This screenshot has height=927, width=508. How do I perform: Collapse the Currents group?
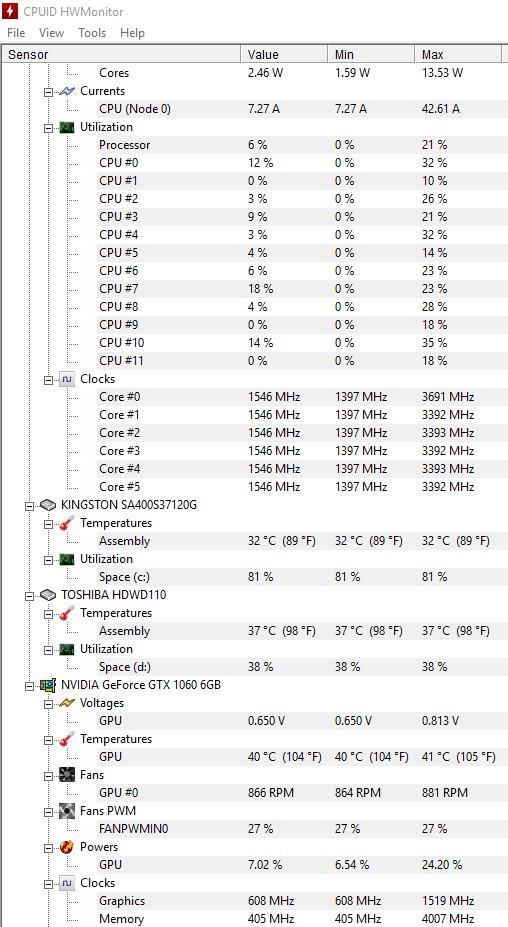[x=48, y=91]
